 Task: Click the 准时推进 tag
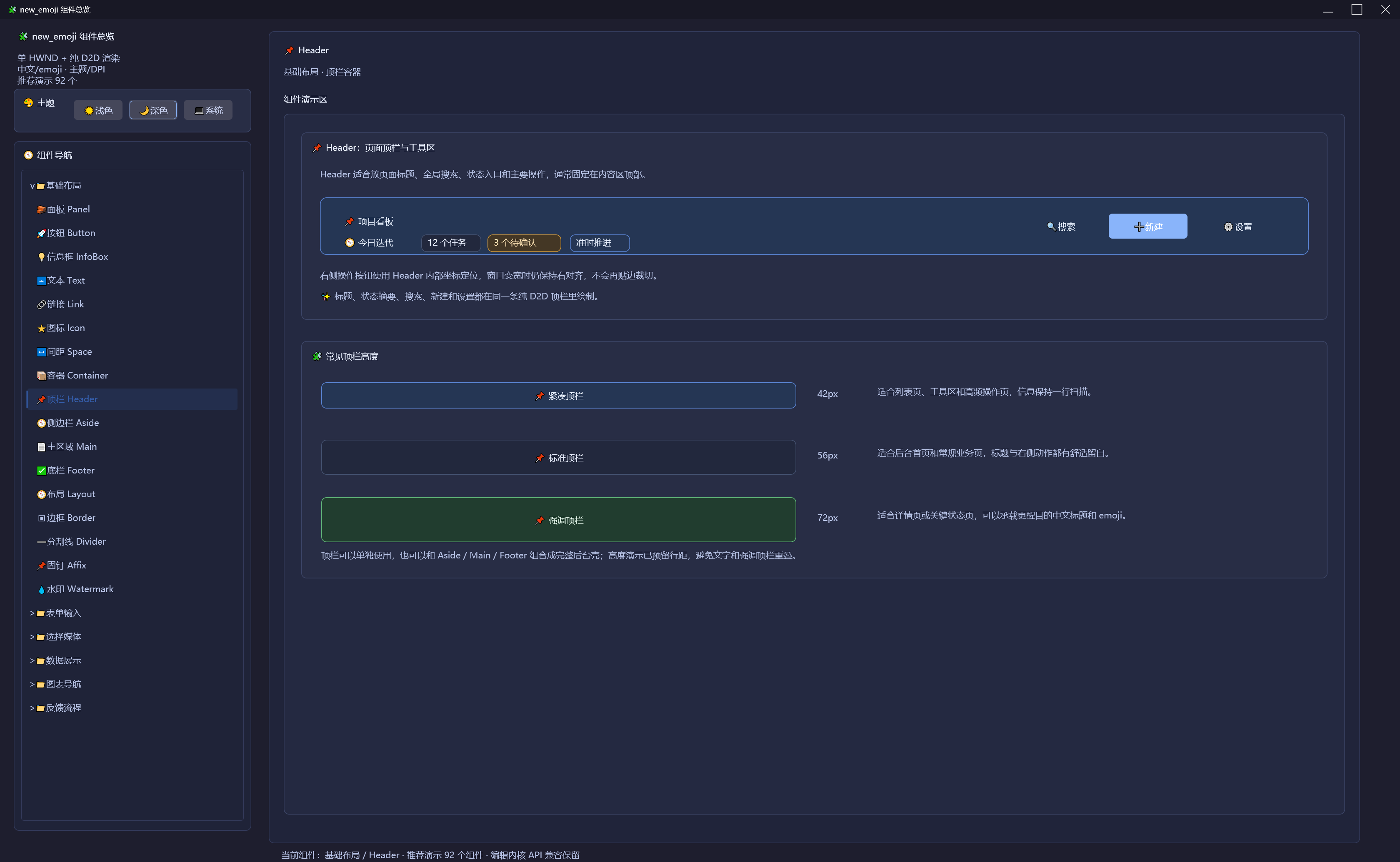tap(600, 243)
